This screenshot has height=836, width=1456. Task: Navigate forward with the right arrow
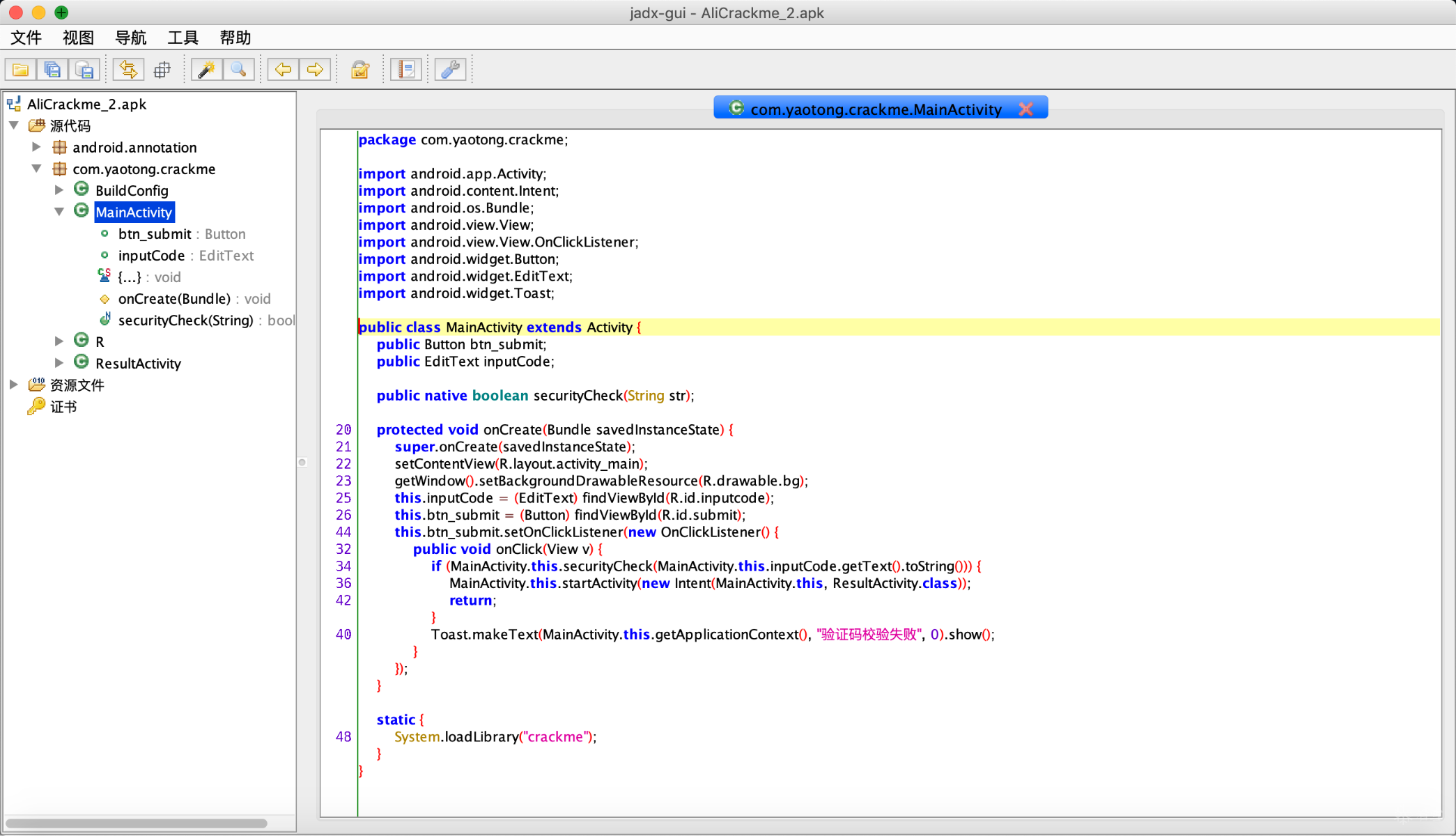315,70
